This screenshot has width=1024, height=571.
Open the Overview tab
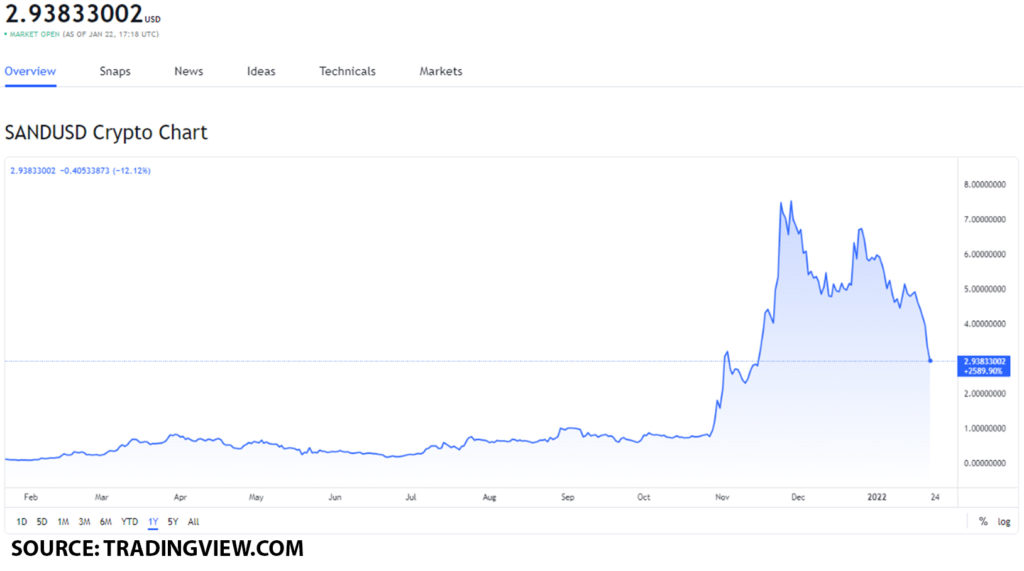30,71
